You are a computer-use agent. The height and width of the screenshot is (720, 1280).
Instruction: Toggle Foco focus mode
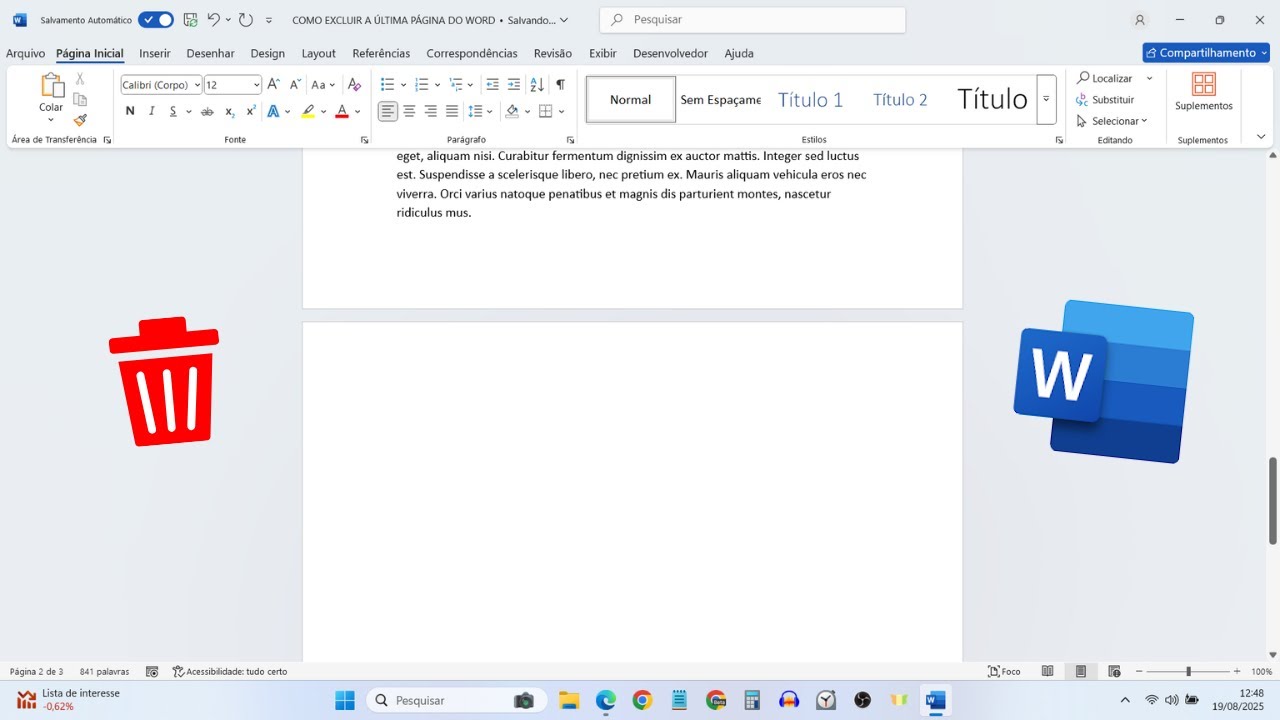pos(1004,671)
